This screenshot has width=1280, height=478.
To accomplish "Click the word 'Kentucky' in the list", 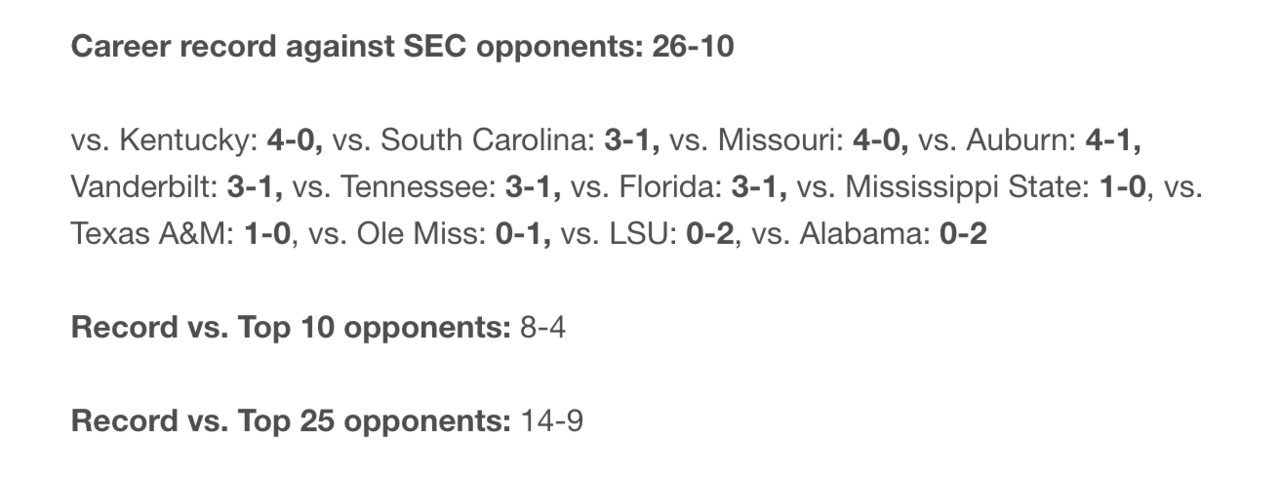I will click(187, 142).
